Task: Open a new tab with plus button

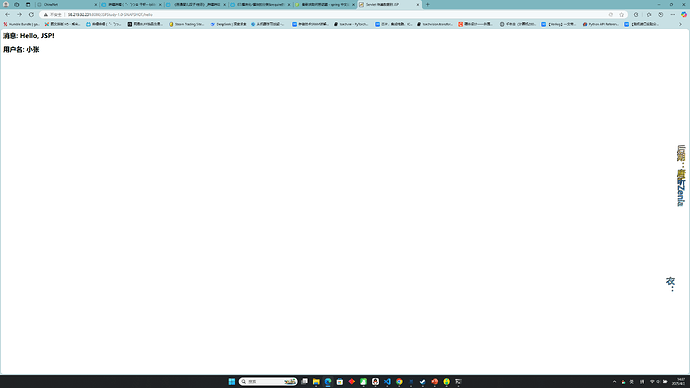Action: [x=427, y=4]
